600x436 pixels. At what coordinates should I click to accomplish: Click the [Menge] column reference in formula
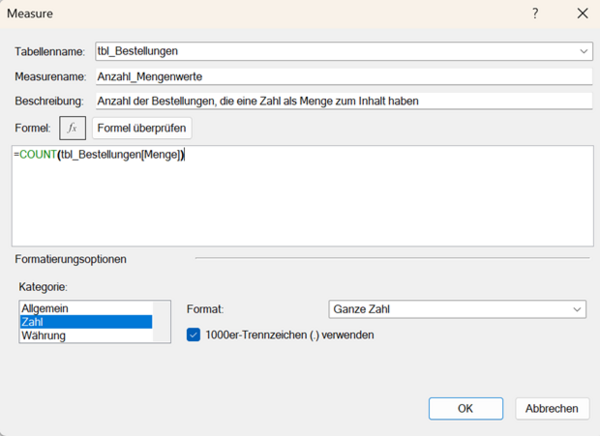pyautogui.click(x=160, y=154)
